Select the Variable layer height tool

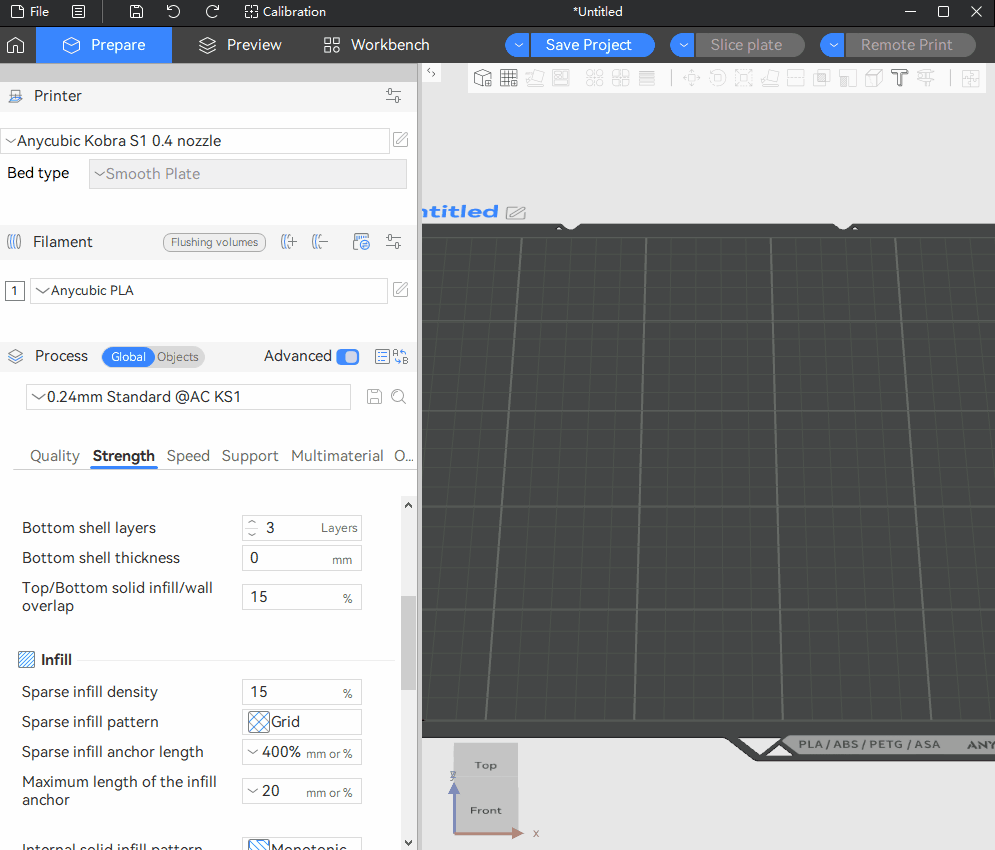point(647,78)
